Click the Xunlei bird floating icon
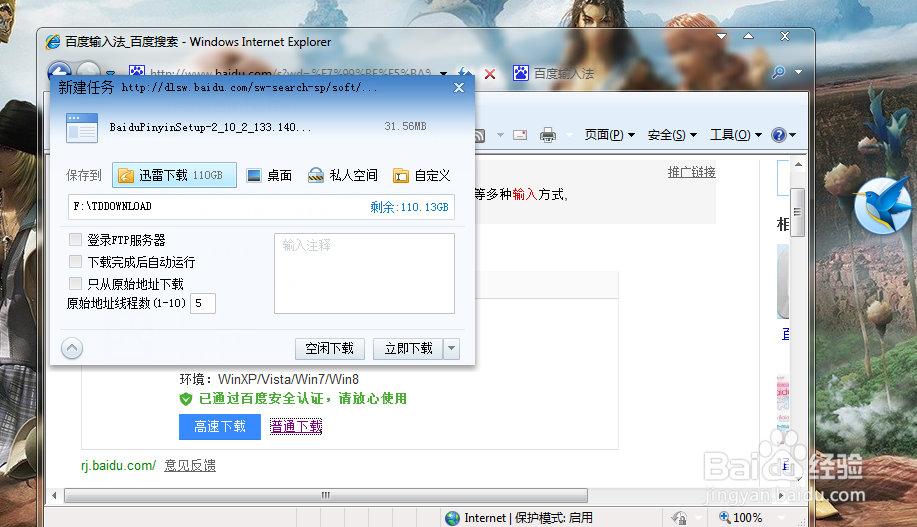This screenshot has width=917, height=527. (882, 205)
